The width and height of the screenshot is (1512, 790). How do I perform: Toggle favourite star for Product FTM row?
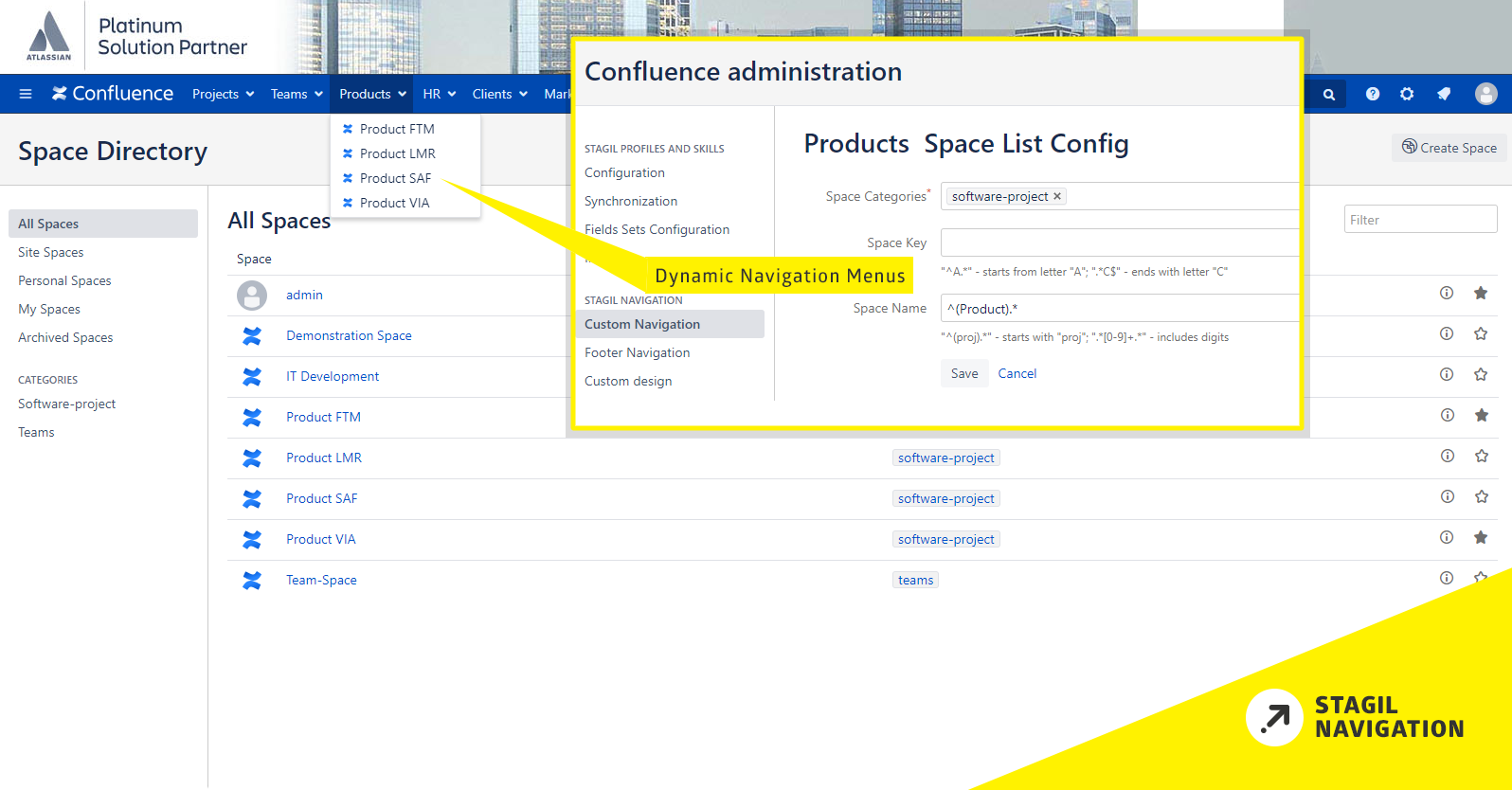pos(1482,415)
